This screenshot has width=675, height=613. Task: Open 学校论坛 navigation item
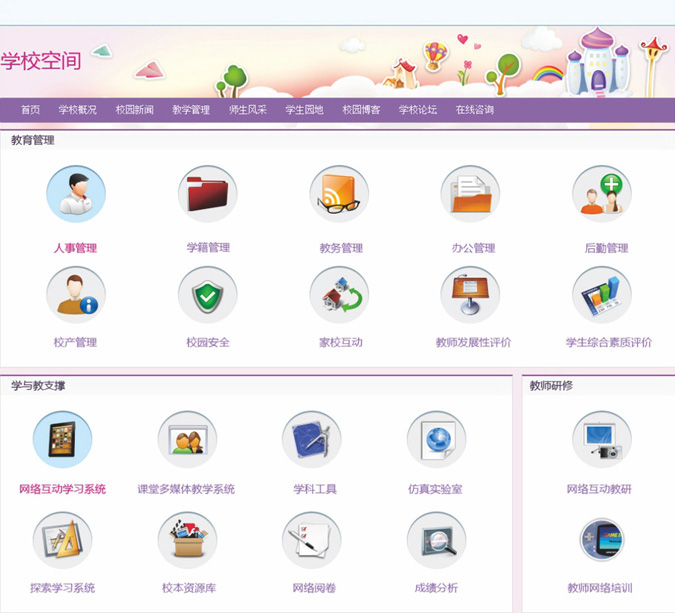point(418,110)
